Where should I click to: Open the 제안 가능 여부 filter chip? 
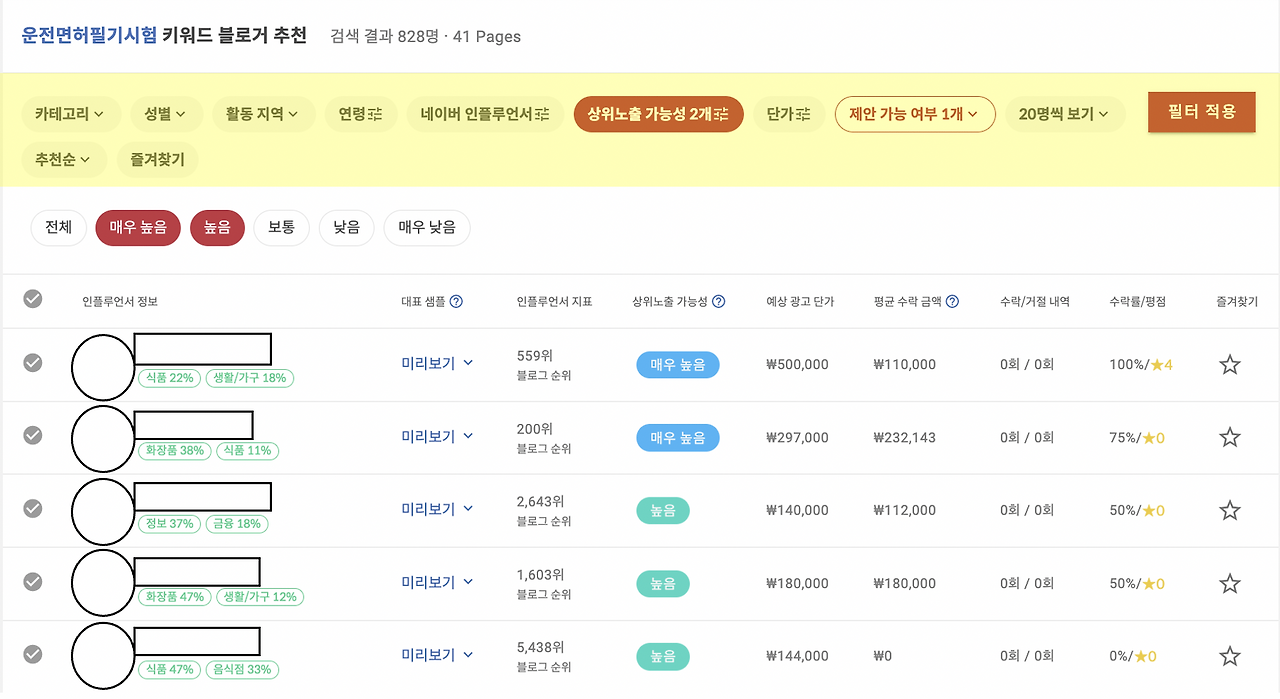tap(914, 114)
